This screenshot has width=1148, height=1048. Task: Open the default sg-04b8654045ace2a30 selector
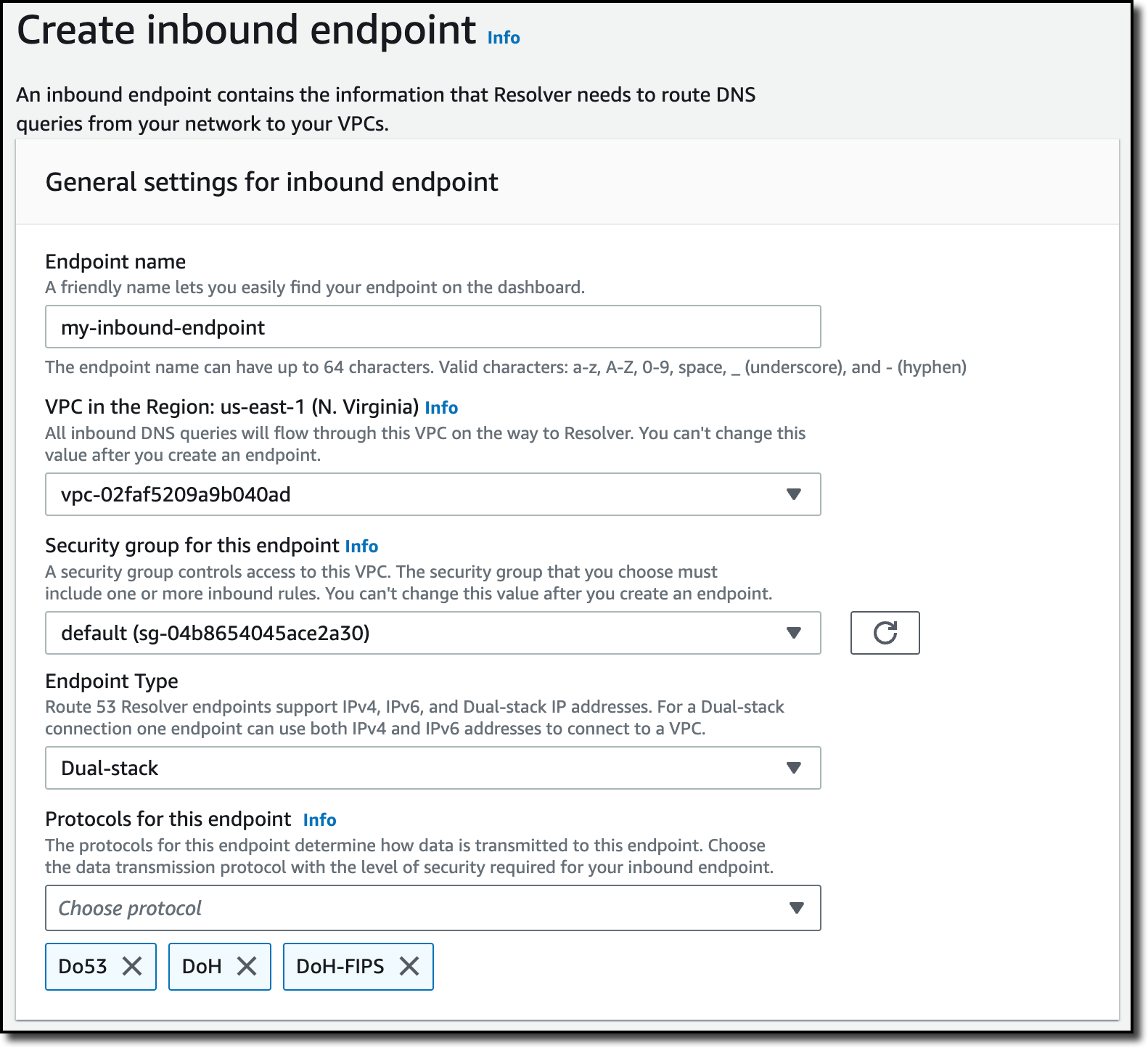point(432,633)
